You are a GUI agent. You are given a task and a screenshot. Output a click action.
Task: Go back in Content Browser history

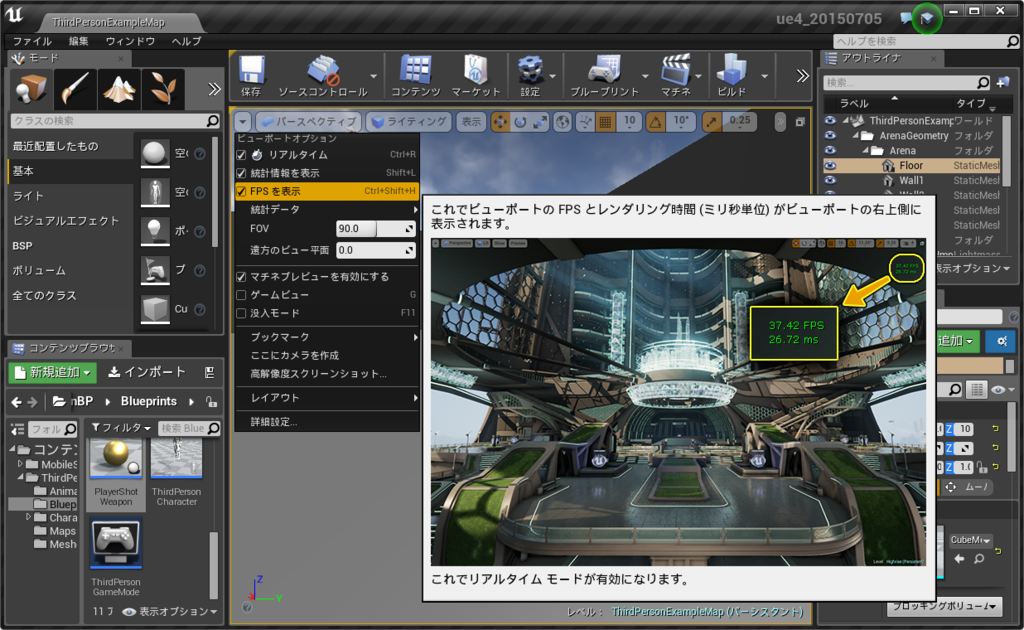click(17, 402)
